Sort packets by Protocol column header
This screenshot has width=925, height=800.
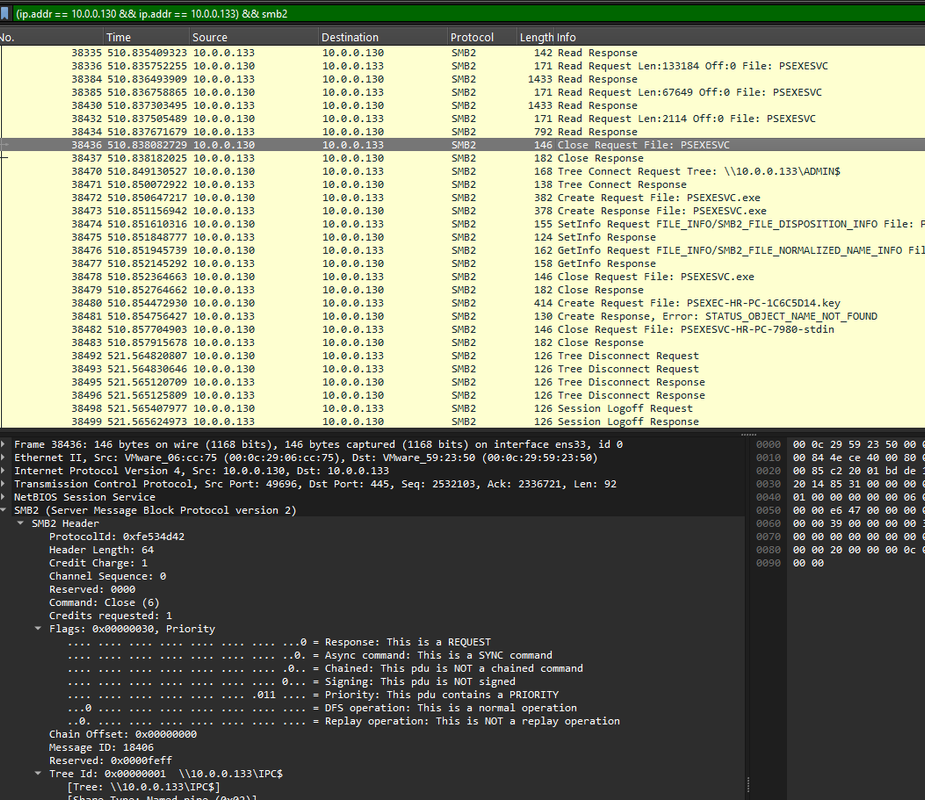pos(483,37)
